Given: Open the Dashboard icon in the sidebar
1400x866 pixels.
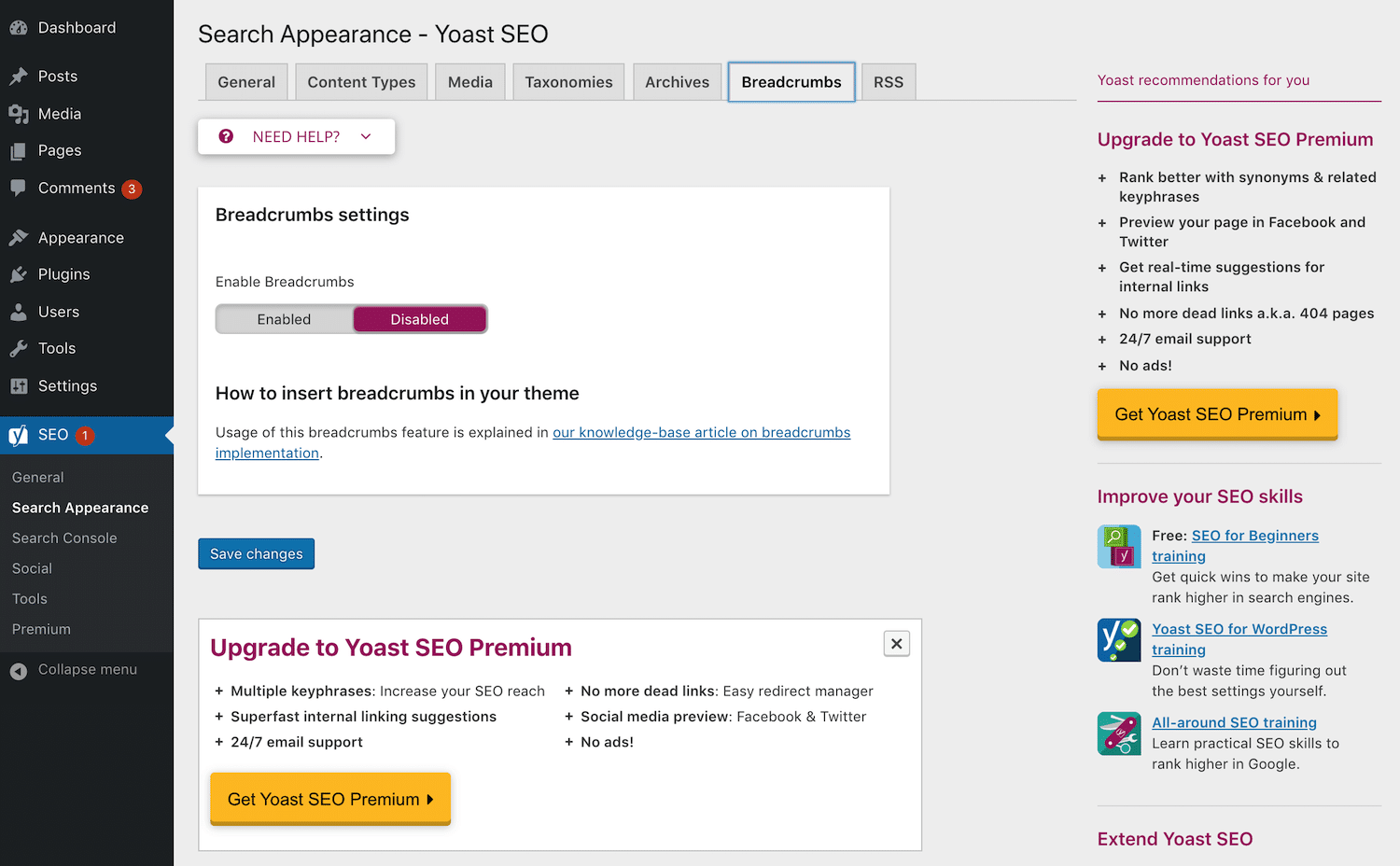Looking at the screenshot, I should tap(19, 28).
